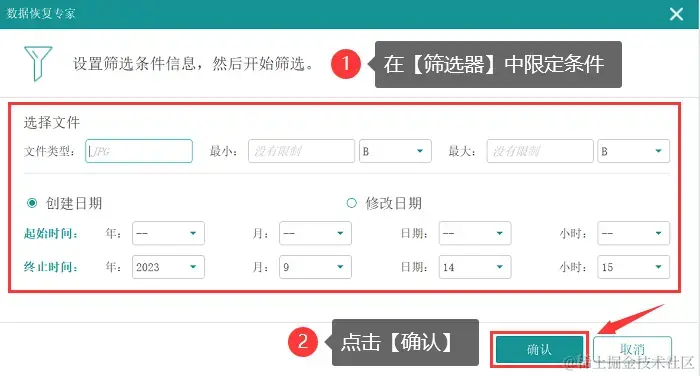Open the 起始时间 日期 dropdown

[x=475, y=233]
